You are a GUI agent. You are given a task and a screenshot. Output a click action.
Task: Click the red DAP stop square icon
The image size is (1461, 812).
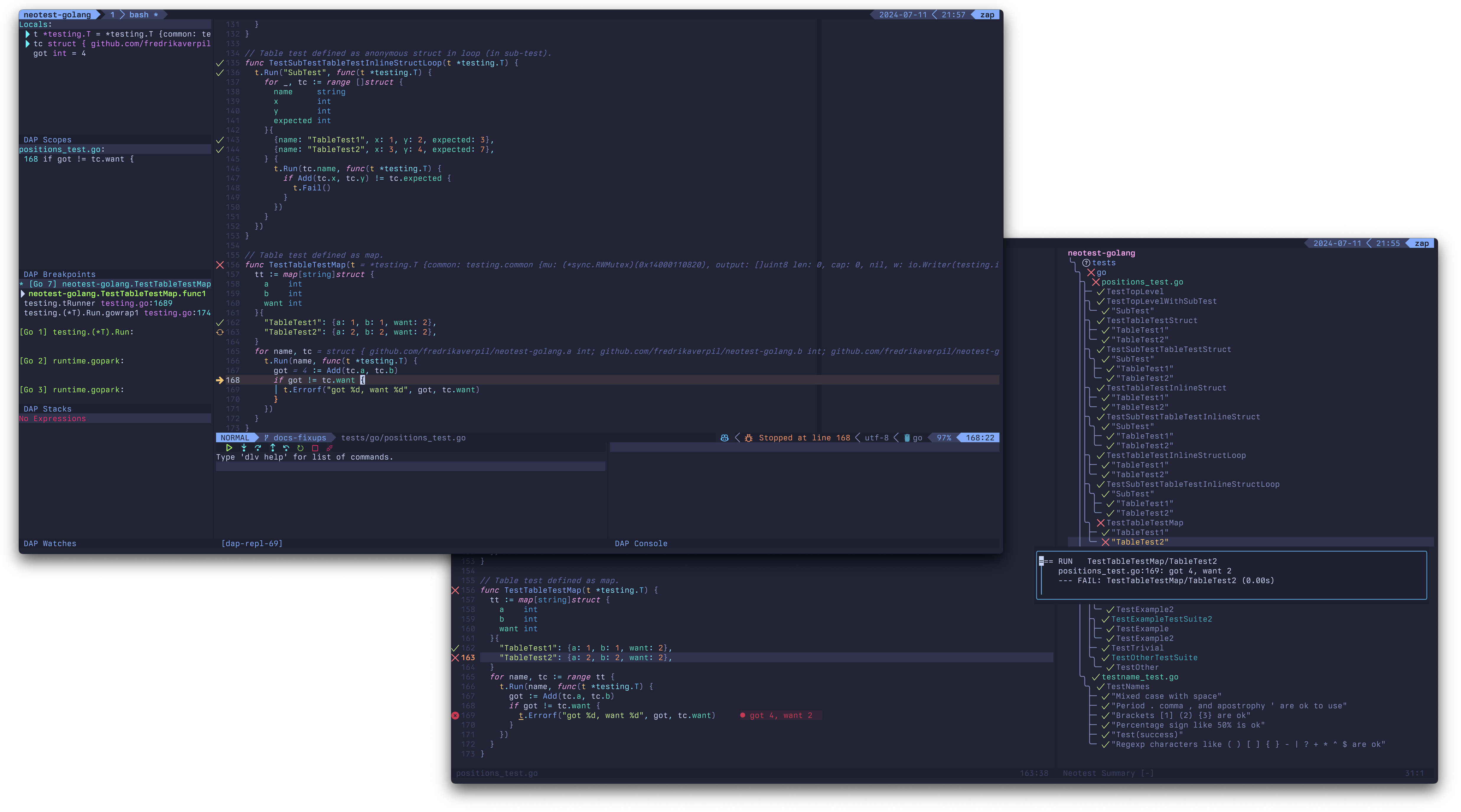pyautogui.click(x=315, y=447)
